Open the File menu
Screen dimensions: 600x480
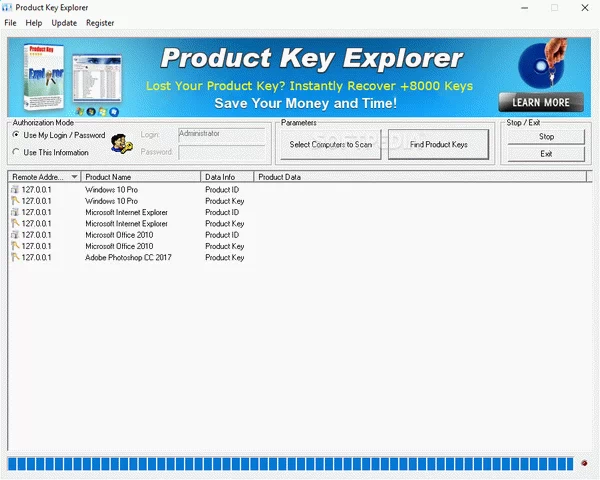coord(10,23)
